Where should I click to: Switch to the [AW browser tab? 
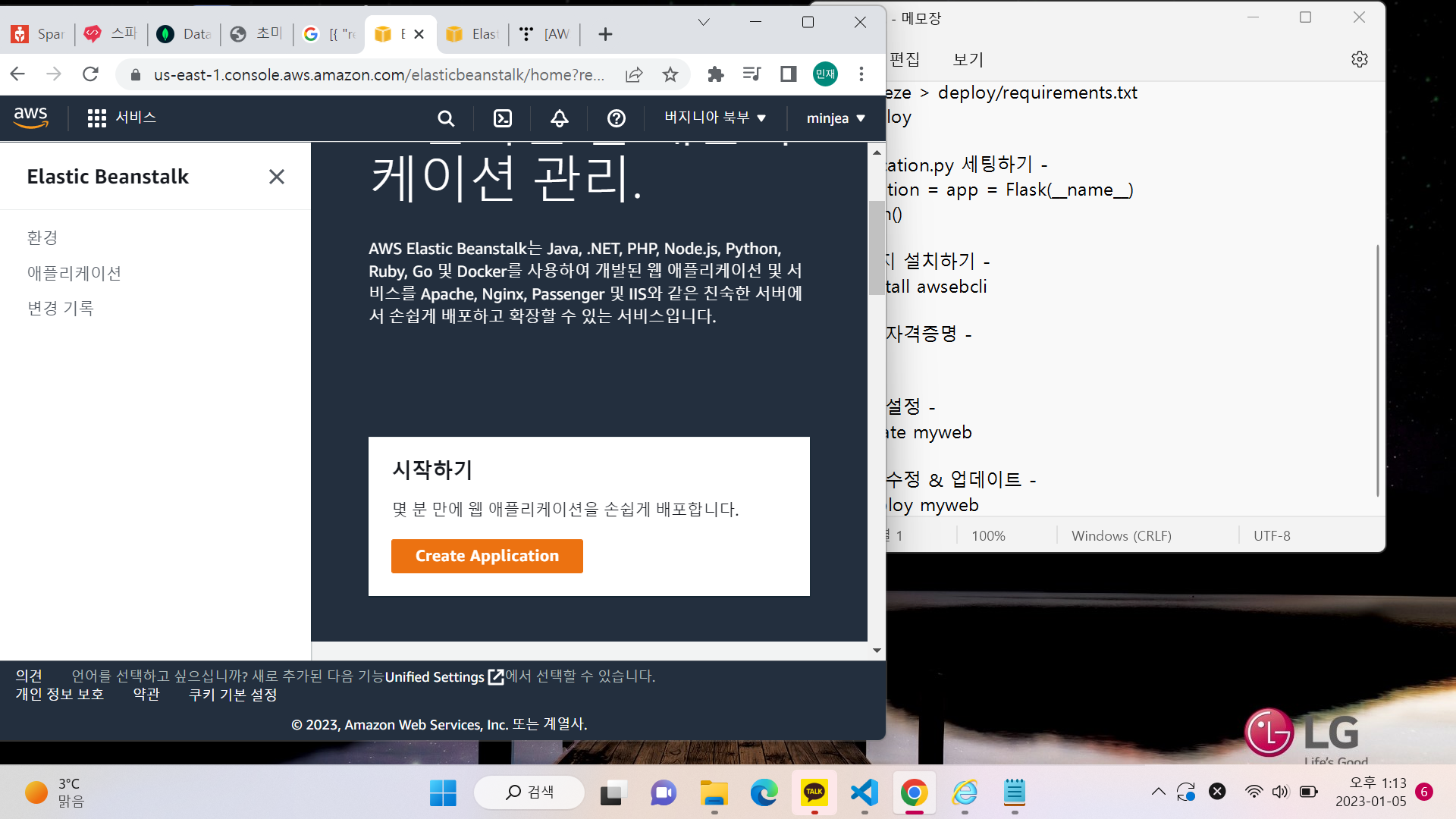coord(545,33)
